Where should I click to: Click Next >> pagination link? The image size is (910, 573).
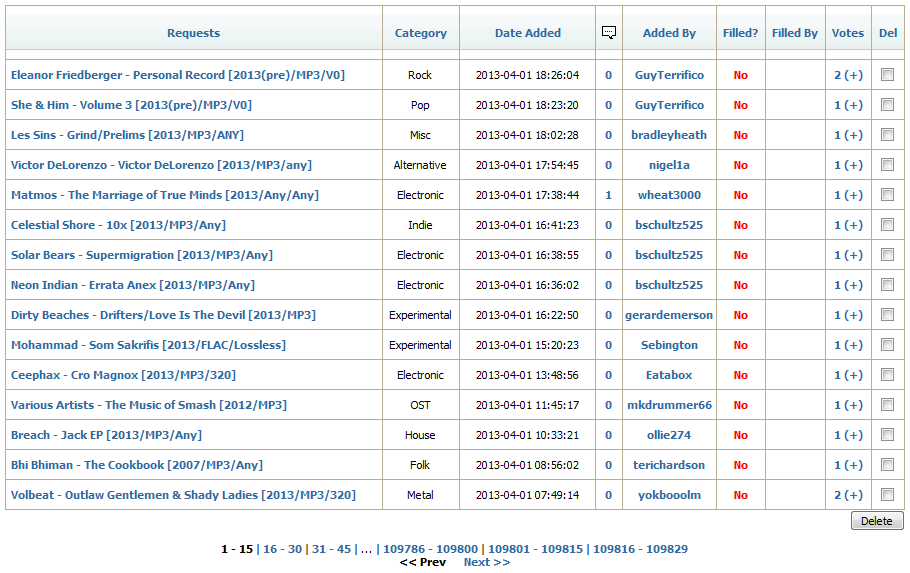coord(487,562)
